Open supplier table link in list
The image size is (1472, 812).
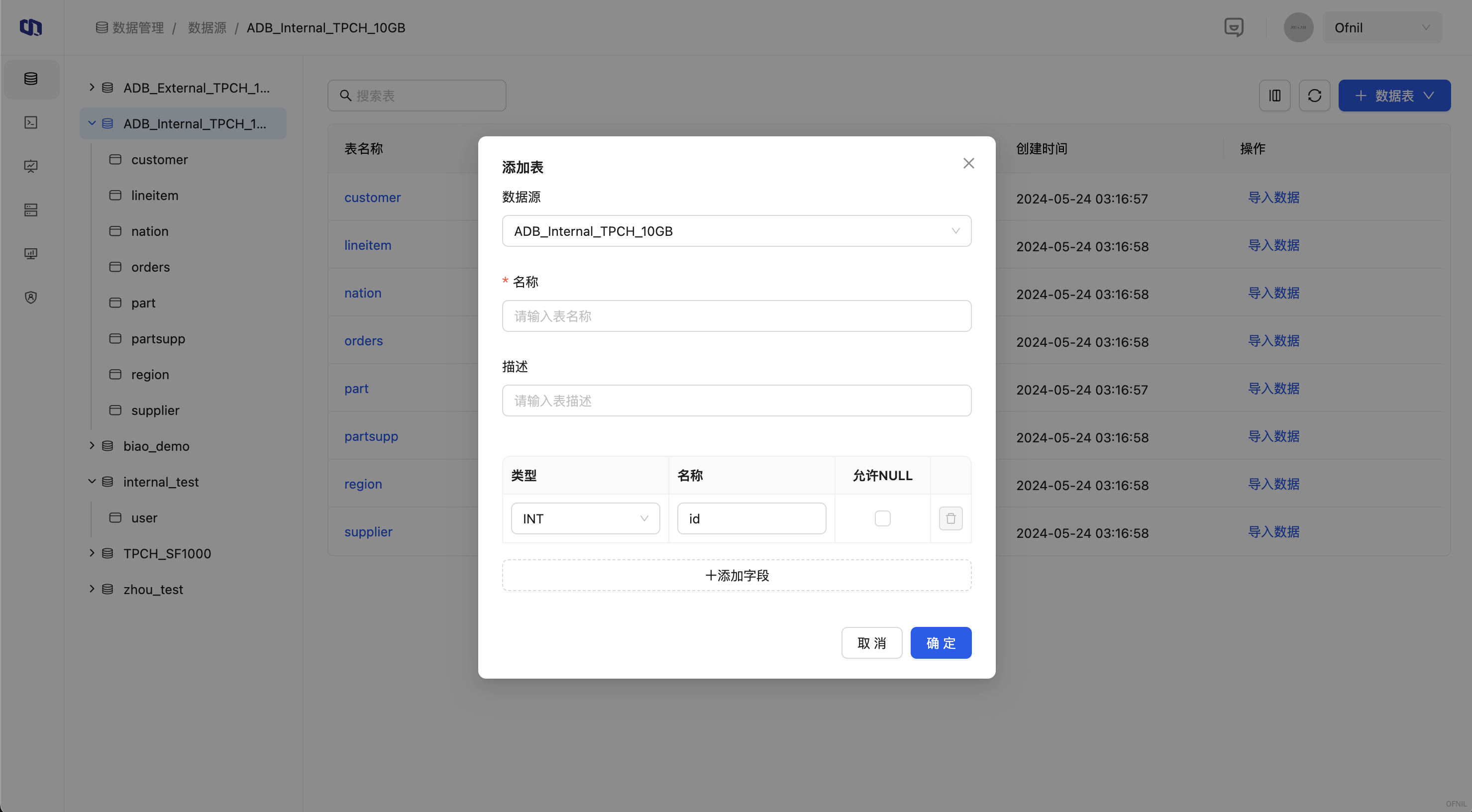tap(368, 531)
